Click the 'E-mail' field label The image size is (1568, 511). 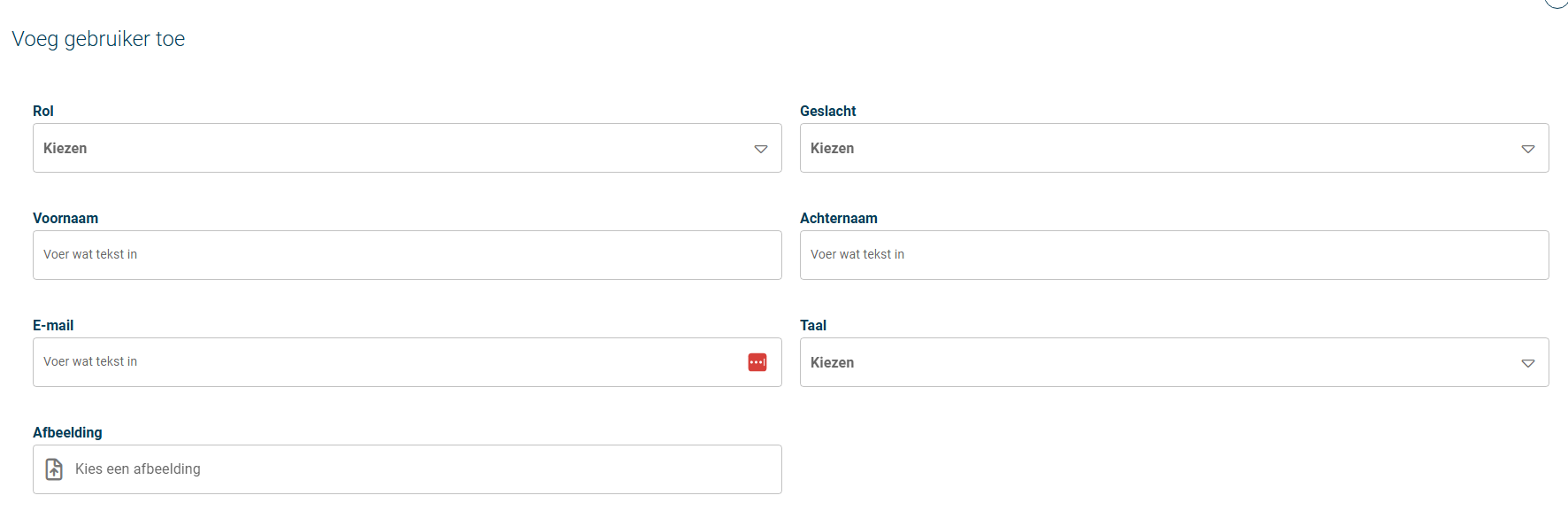pos(53,325)
